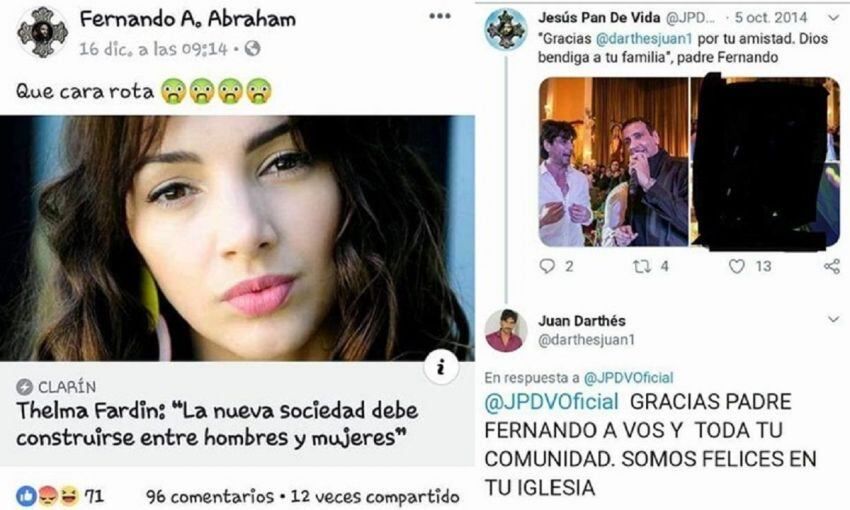Click the reply icon under the tweet
The width and height of the screenshot is (850, 510).
click(548, 266)
